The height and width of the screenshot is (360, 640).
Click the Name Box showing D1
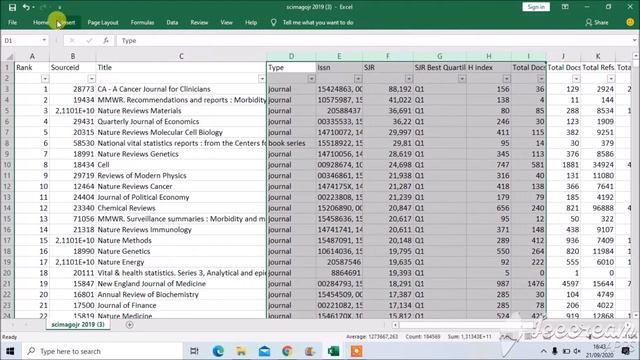21,40
